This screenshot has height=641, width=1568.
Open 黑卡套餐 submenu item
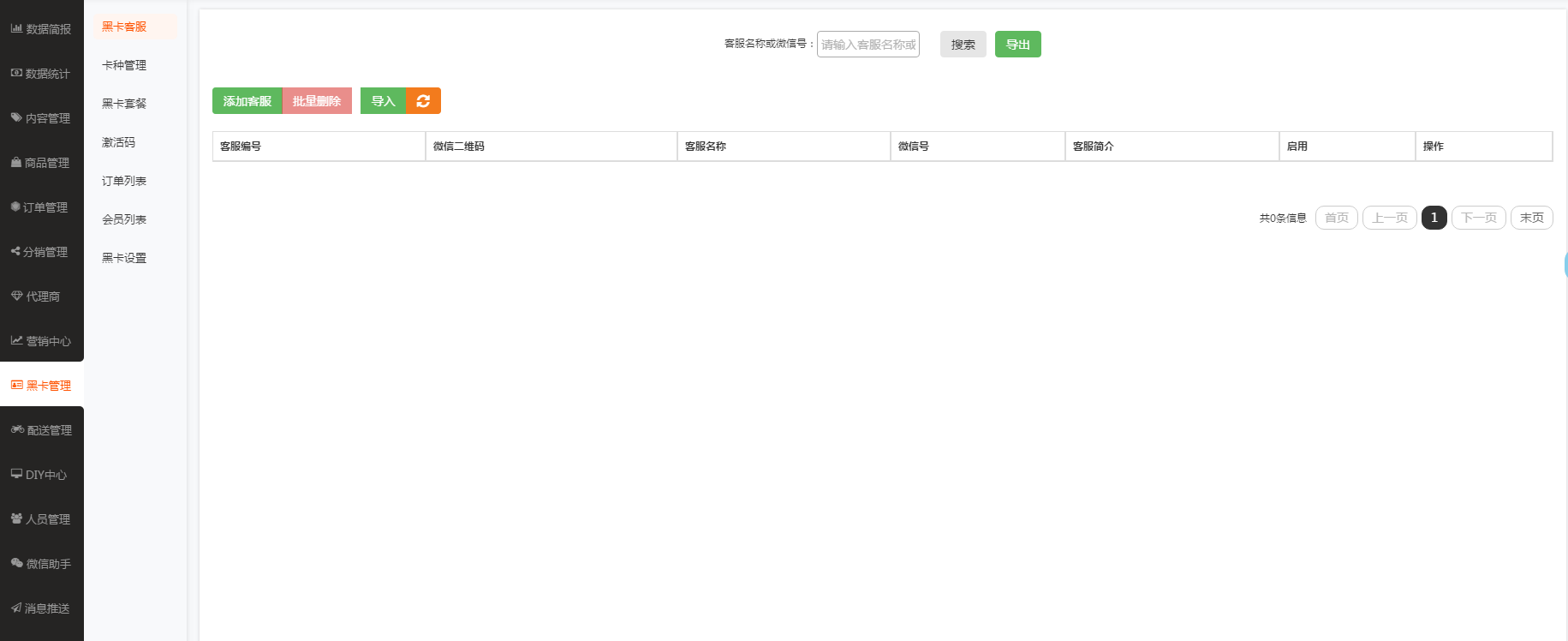124,104
